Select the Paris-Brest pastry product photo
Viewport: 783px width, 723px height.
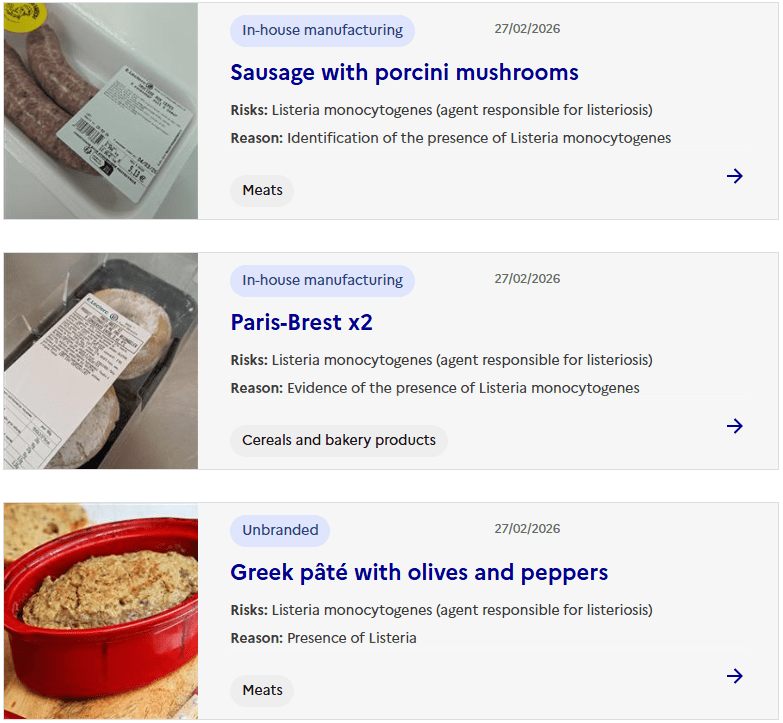pyautogui.click(x=101, y=361)
